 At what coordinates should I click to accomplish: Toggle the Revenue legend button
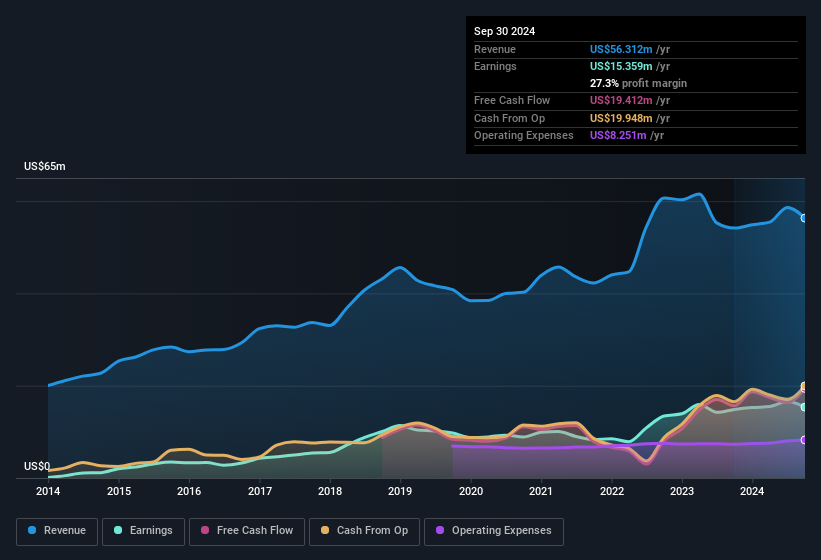(x=57, y=532)
